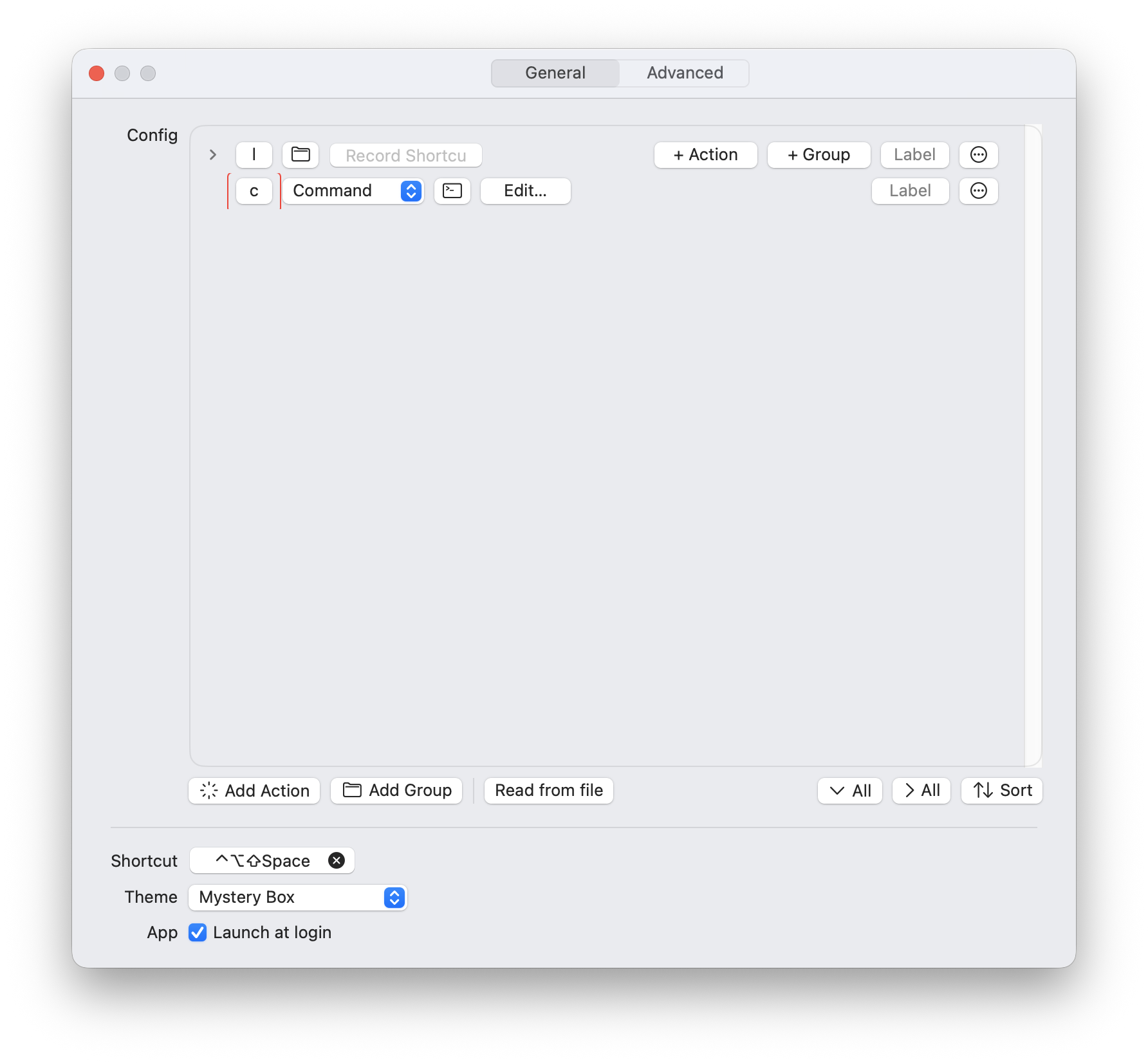Click the Label field in the Command row
Viewport: 1148px width, 1063px height.
click(x=910, y=191)
